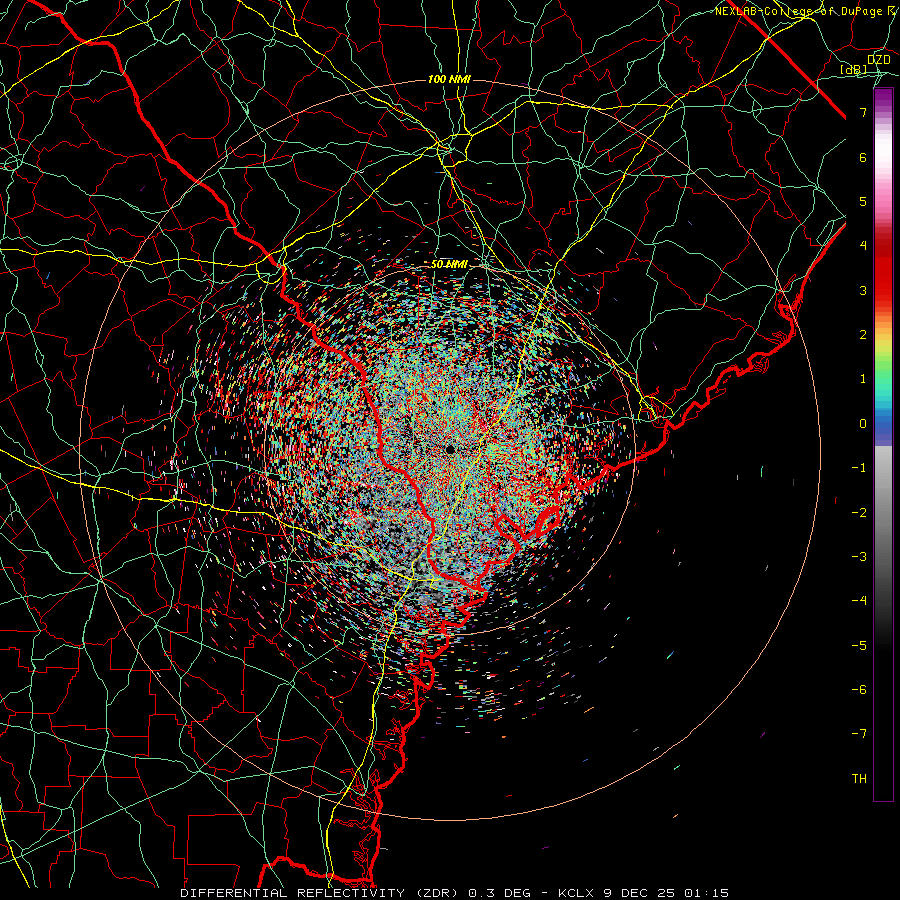Image resolution: width=900 pixels, height=900 pixels.
Task: Click the "TH" label on the color scale
Action: click(x=859, y=778)
